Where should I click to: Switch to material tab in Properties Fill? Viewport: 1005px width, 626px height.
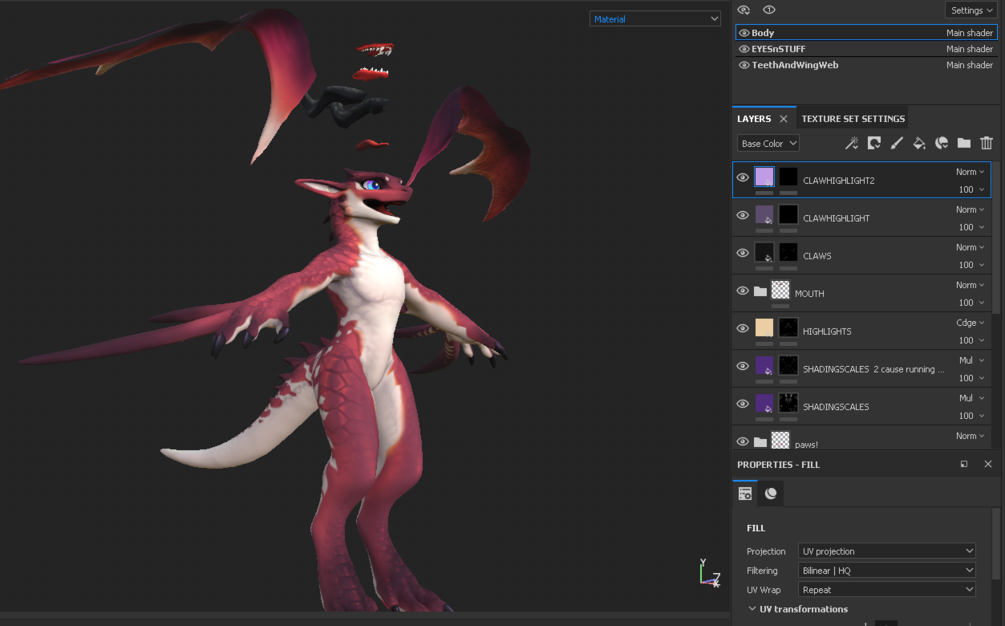tap(770, 493)
